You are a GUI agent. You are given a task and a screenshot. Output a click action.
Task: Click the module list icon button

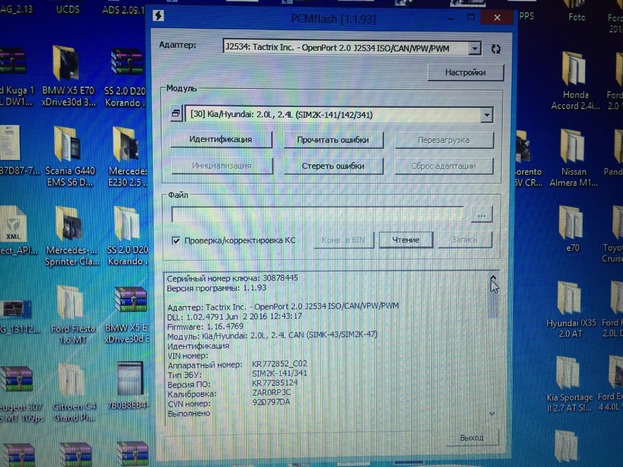[x=176, y=116]
